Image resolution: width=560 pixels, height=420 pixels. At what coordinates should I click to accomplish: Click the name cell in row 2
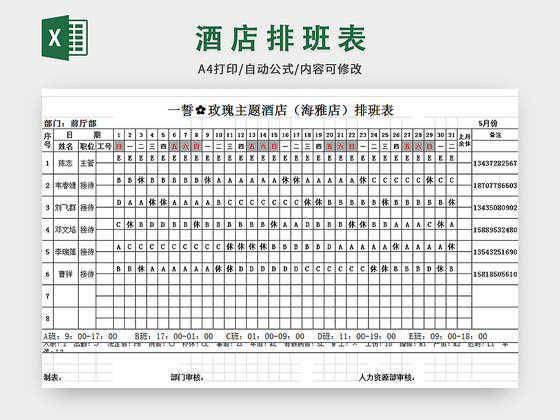pyautogui.click(x=66, y=185)
